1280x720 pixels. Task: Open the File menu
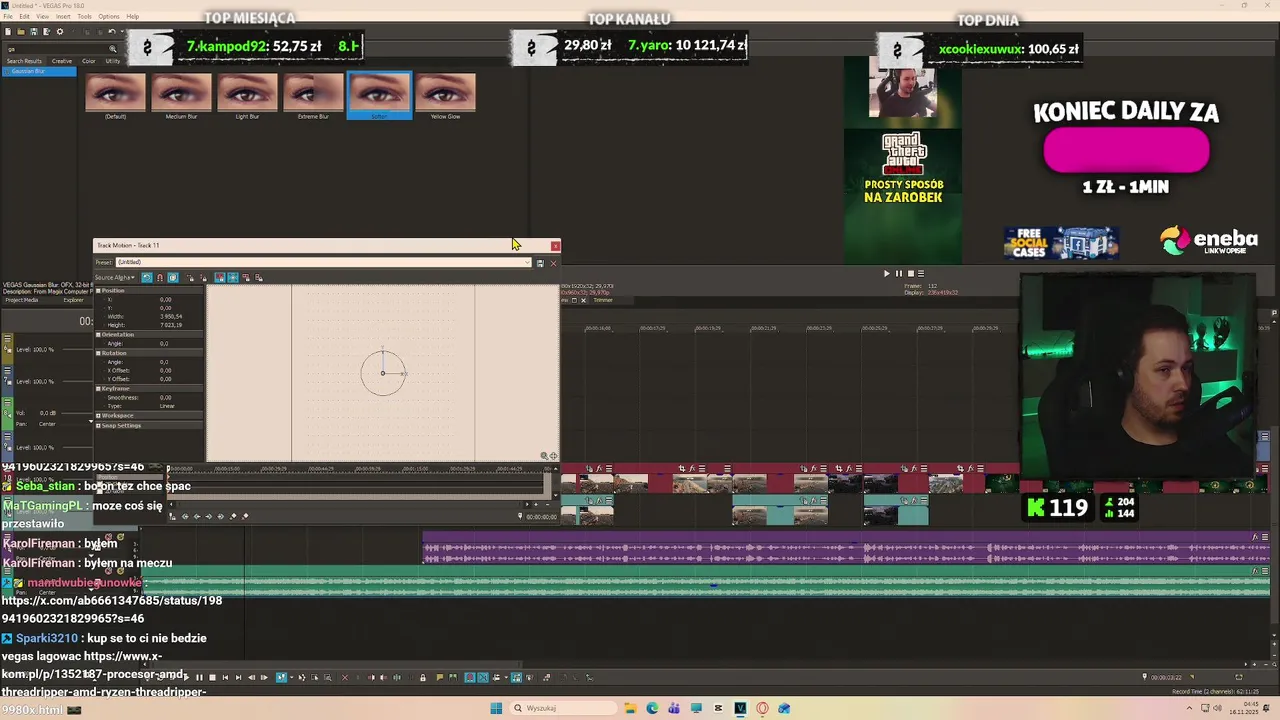click(x=7, y=16)
